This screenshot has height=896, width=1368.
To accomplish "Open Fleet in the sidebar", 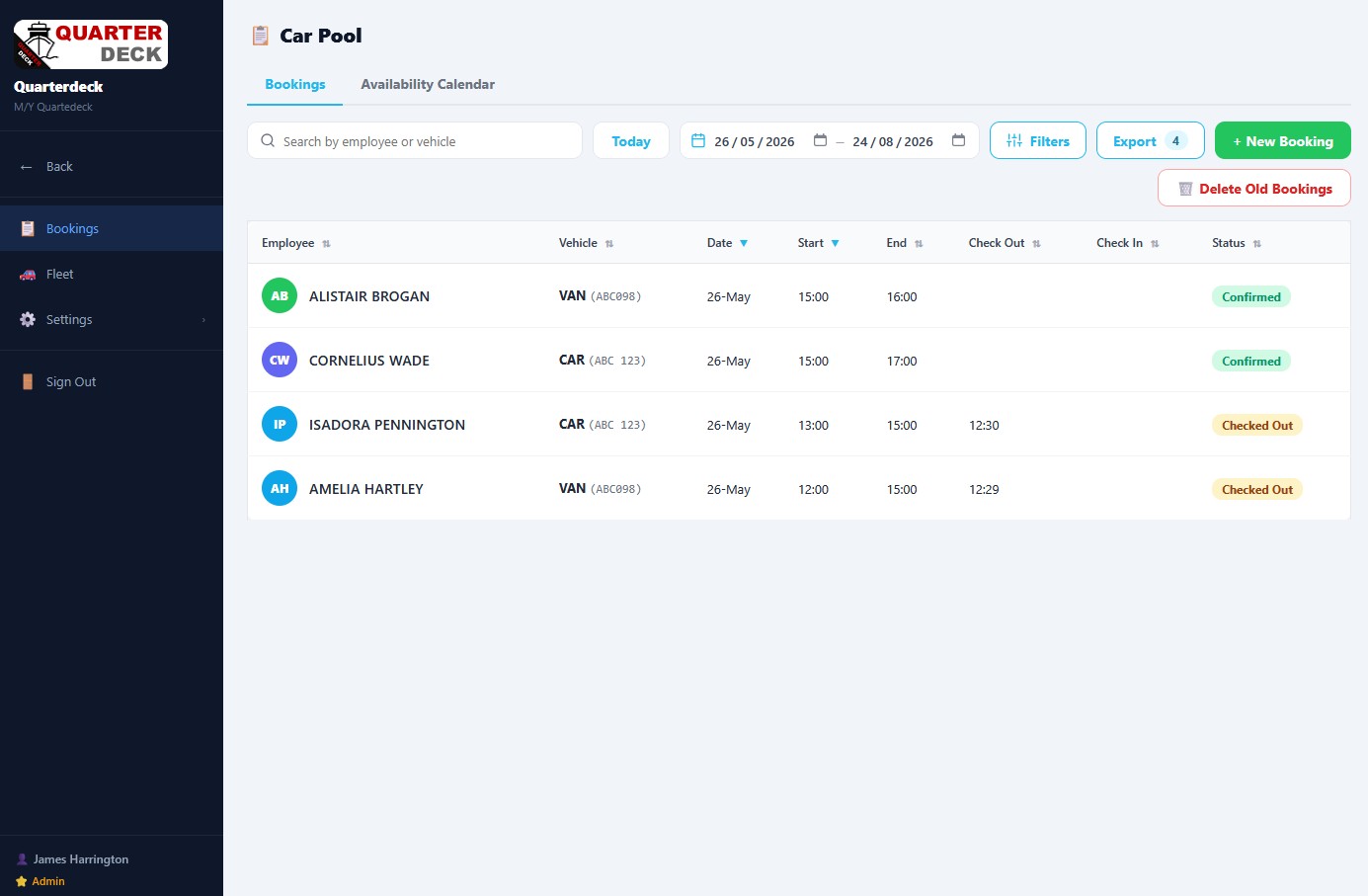I will pyautogui.click(x=112, y=274).
